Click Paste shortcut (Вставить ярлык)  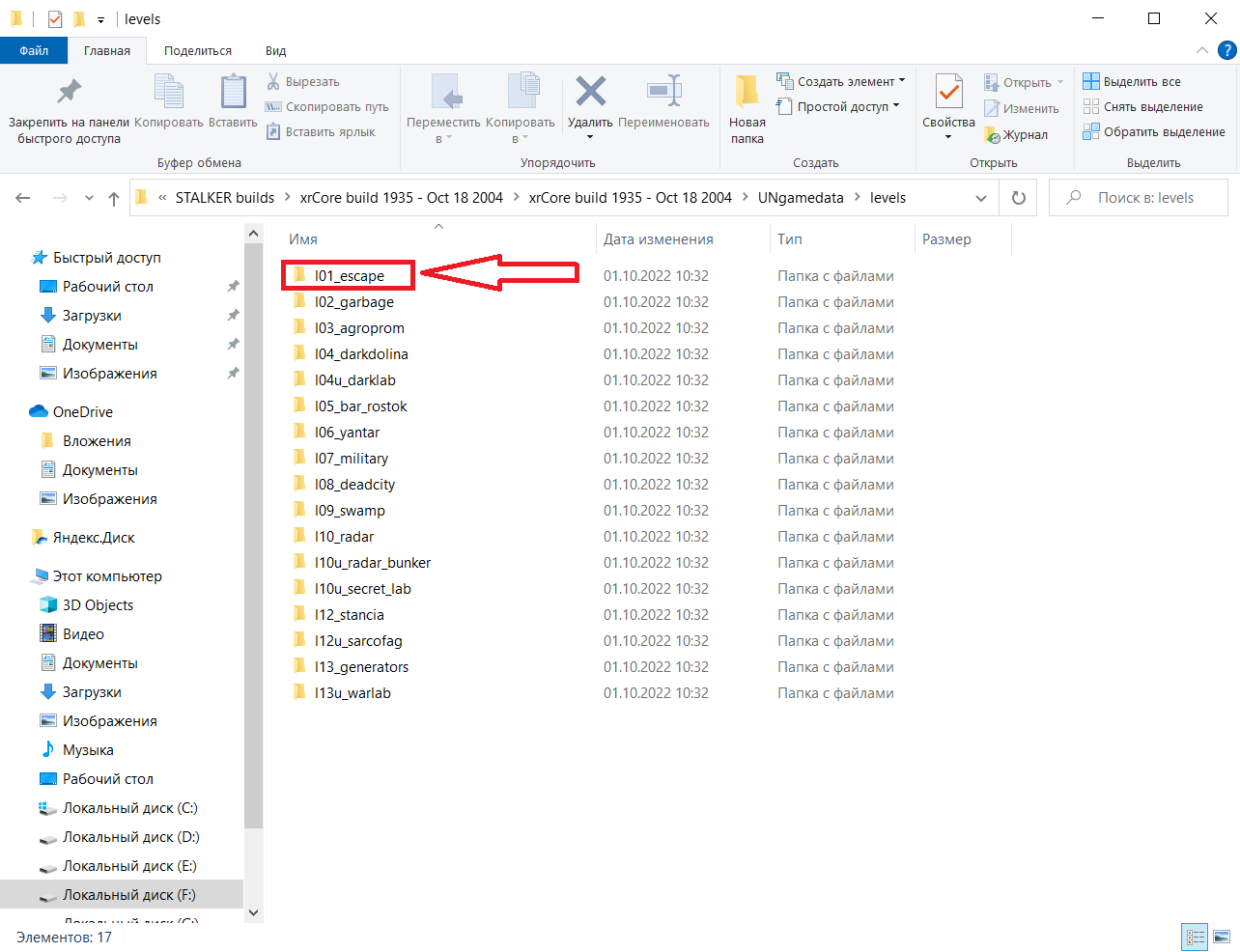tap(321, 132)
